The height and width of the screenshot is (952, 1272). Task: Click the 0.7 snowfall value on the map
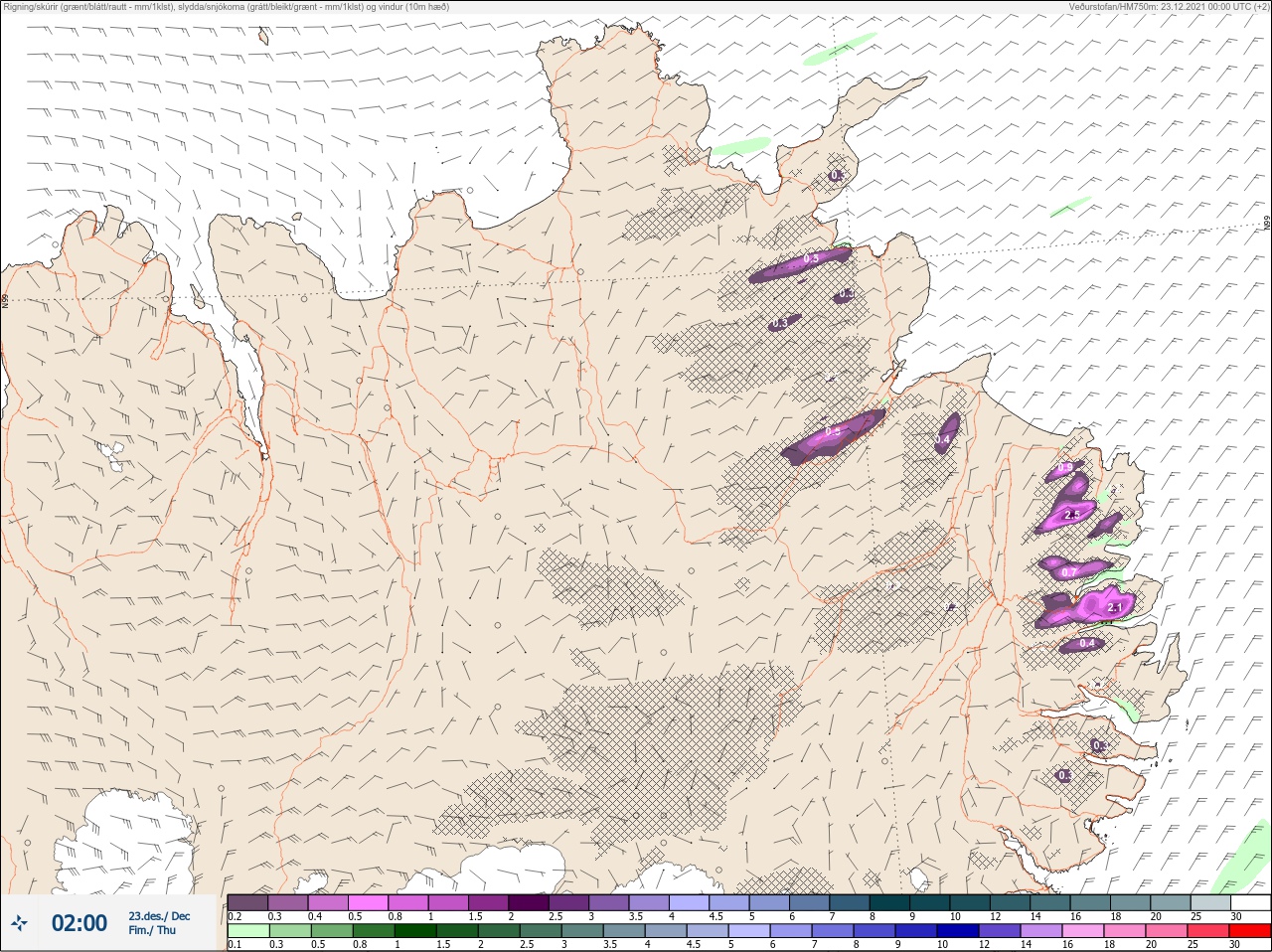point(1069,572)
